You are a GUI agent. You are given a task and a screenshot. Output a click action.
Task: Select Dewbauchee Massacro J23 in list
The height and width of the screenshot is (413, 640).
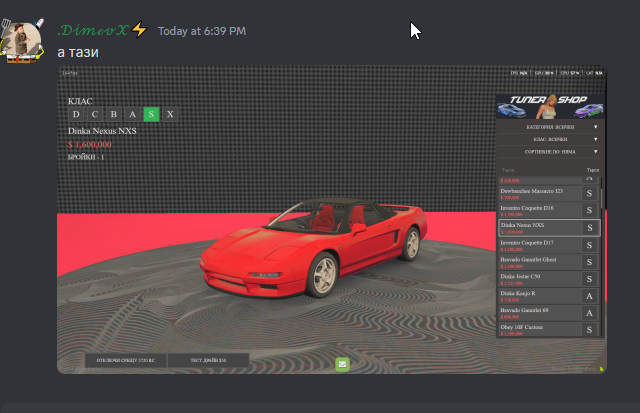[x=549, y=193]
